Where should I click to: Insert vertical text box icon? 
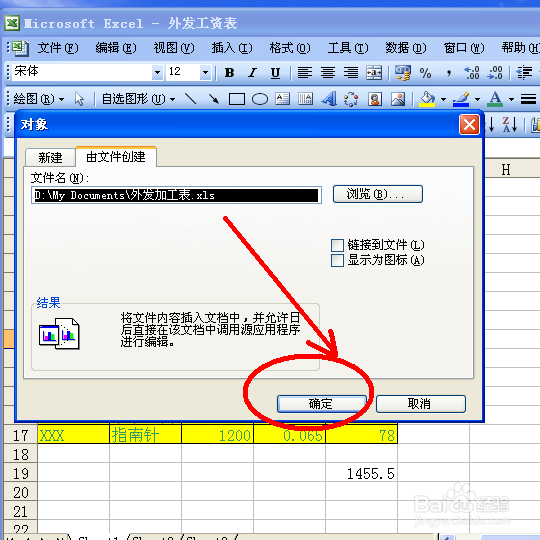305,99
